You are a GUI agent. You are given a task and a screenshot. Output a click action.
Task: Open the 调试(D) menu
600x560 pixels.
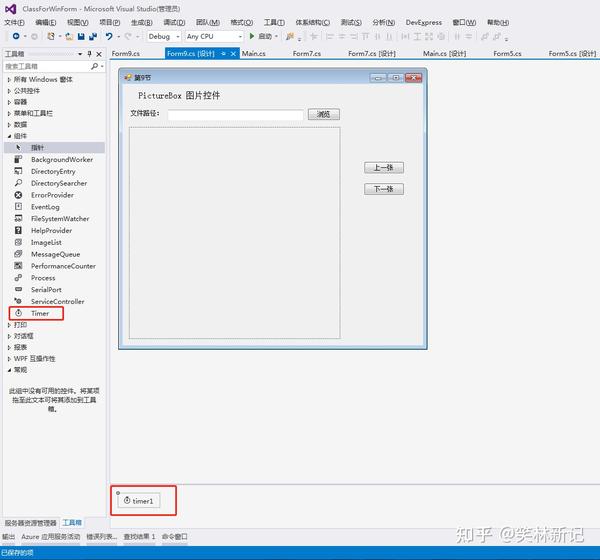(x=174, y=23)
